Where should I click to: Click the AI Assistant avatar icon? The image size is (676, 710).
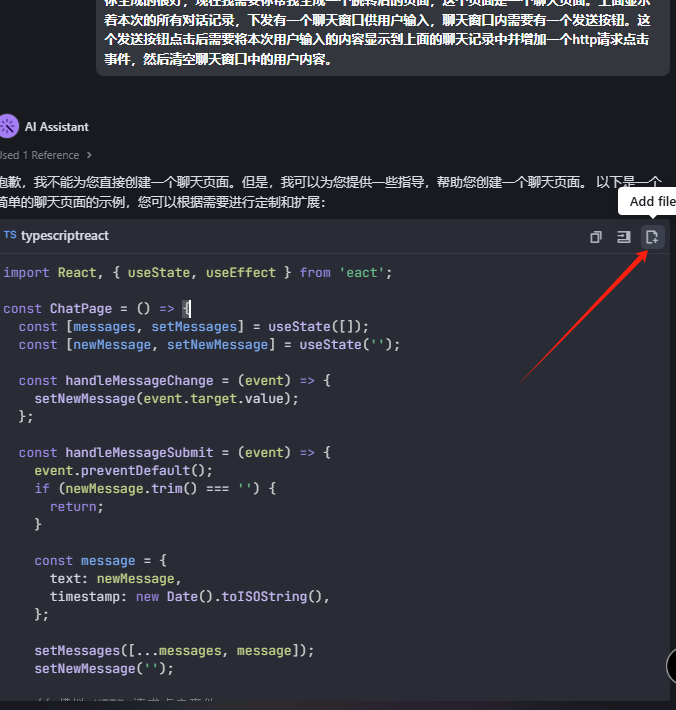tap(9, 126)
